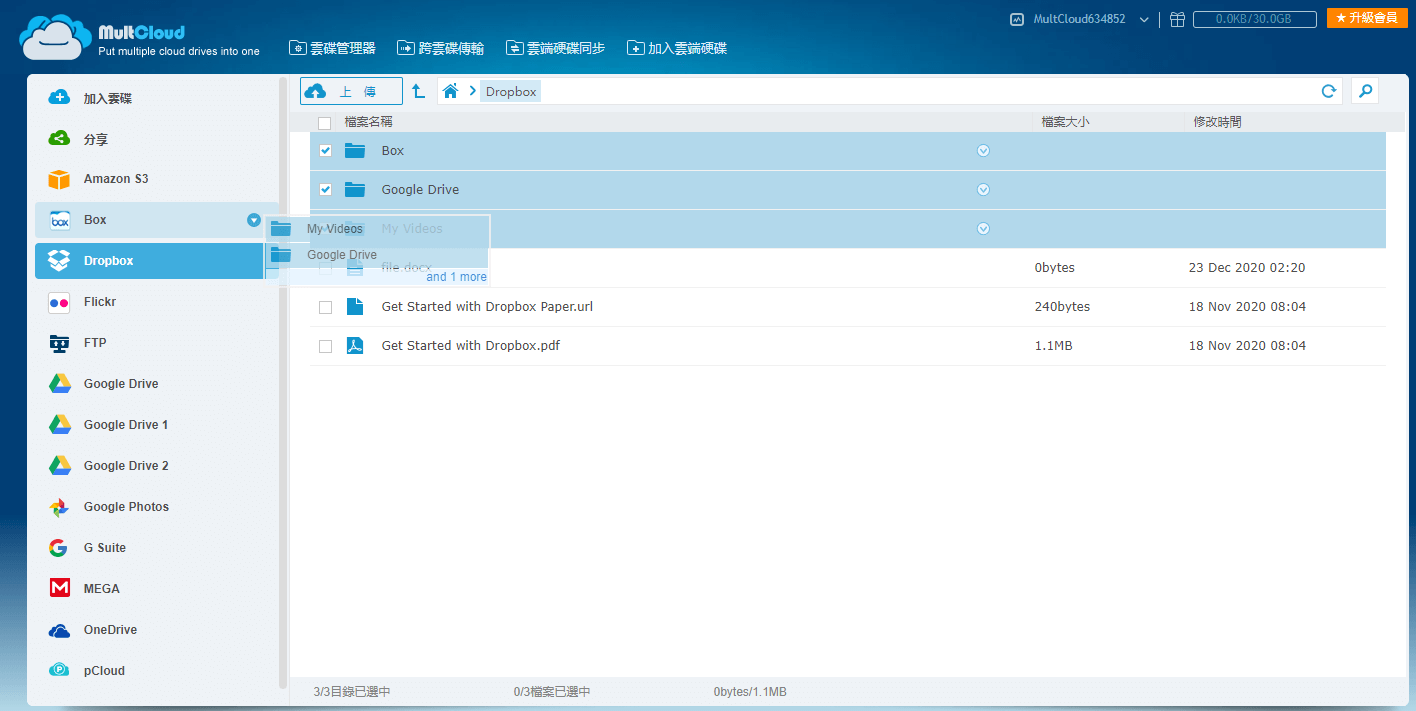Click the home icon in breadcrumb
The height and width of the screenshot is (711, 1416).
pos(451,91)
